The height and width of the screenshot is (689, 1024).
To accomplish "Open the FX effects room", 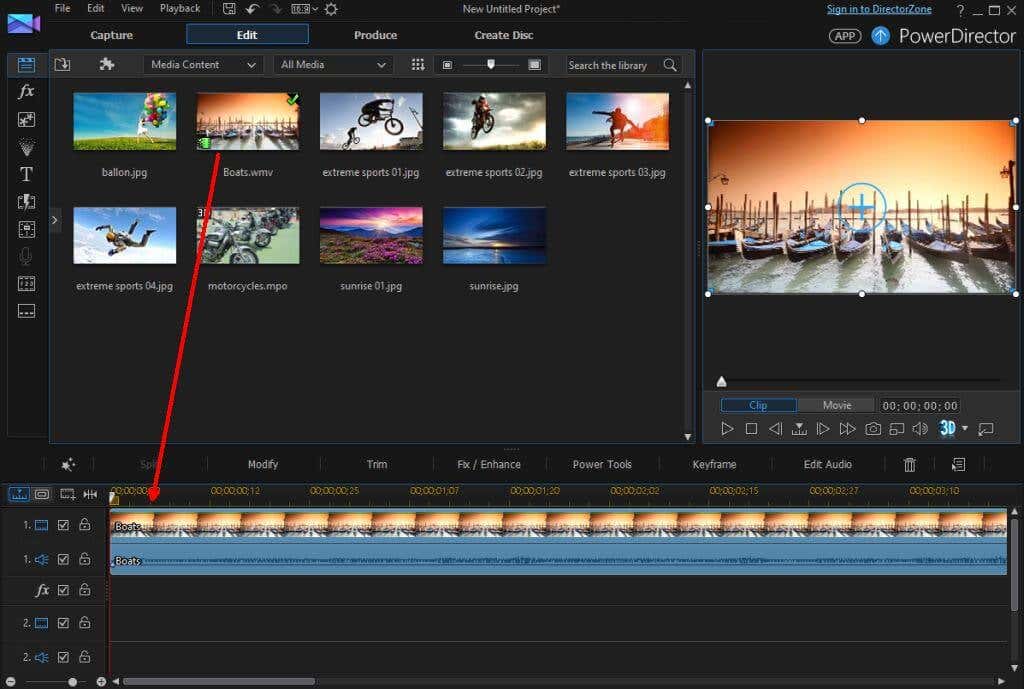I will [26, 92].
